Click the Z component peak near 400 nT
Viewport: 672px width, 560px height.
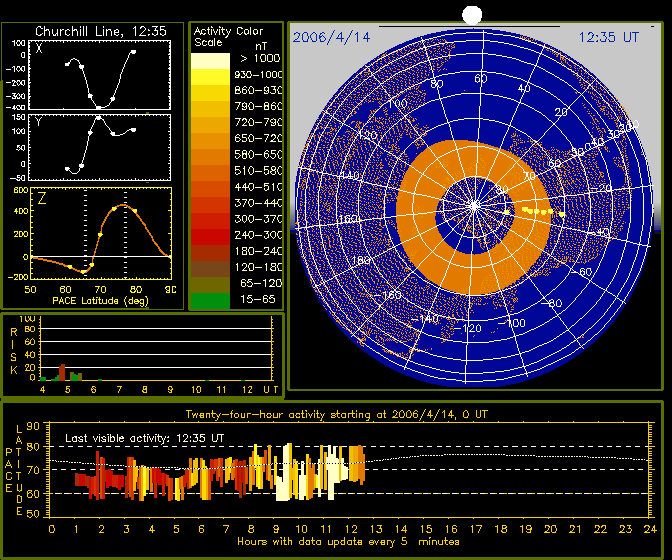(x=114, y=209)
